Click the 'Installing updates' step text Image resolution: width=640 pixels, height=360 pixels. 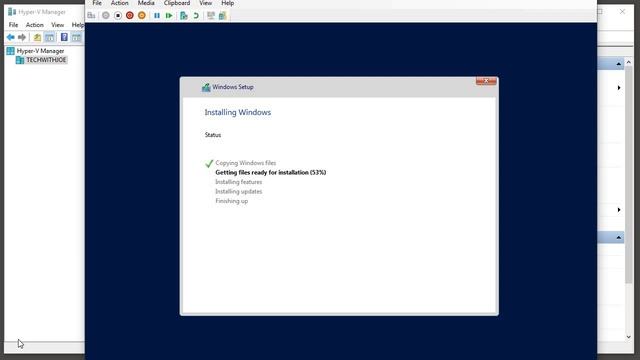pyautogui.click(x=239, y=191)
